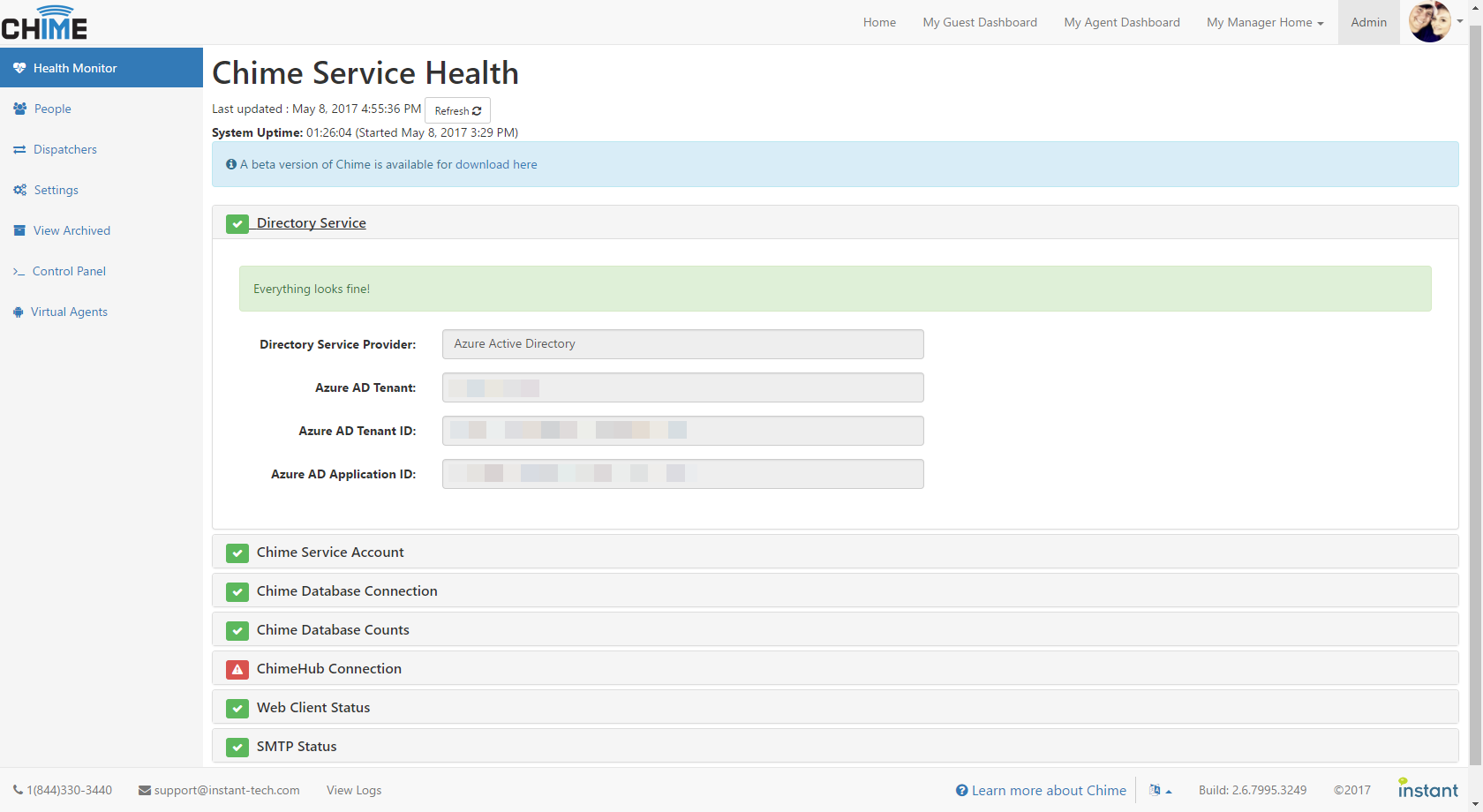Click green status icon for Chime Database Connection

coord(237,592)
